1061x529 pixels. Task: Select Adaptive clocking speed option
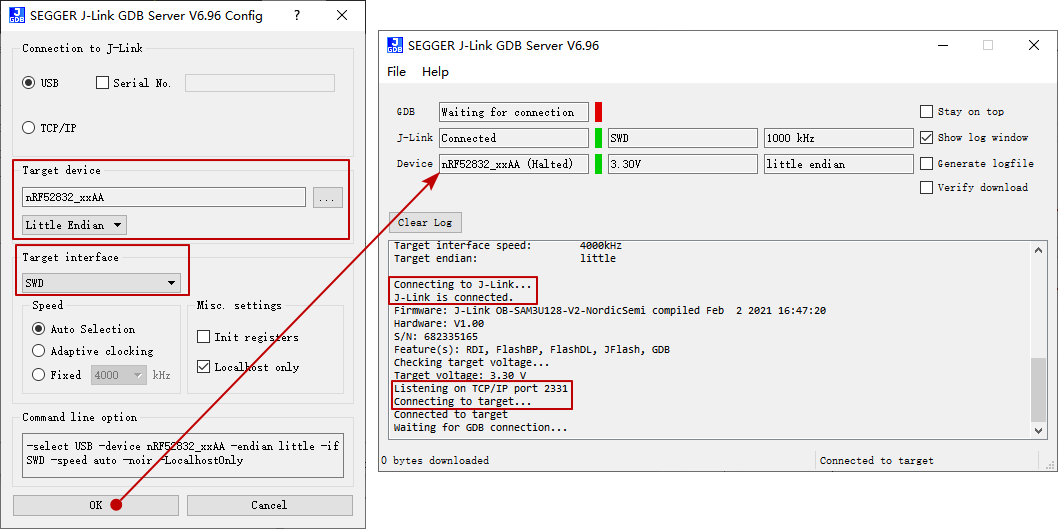pos(39,352)
